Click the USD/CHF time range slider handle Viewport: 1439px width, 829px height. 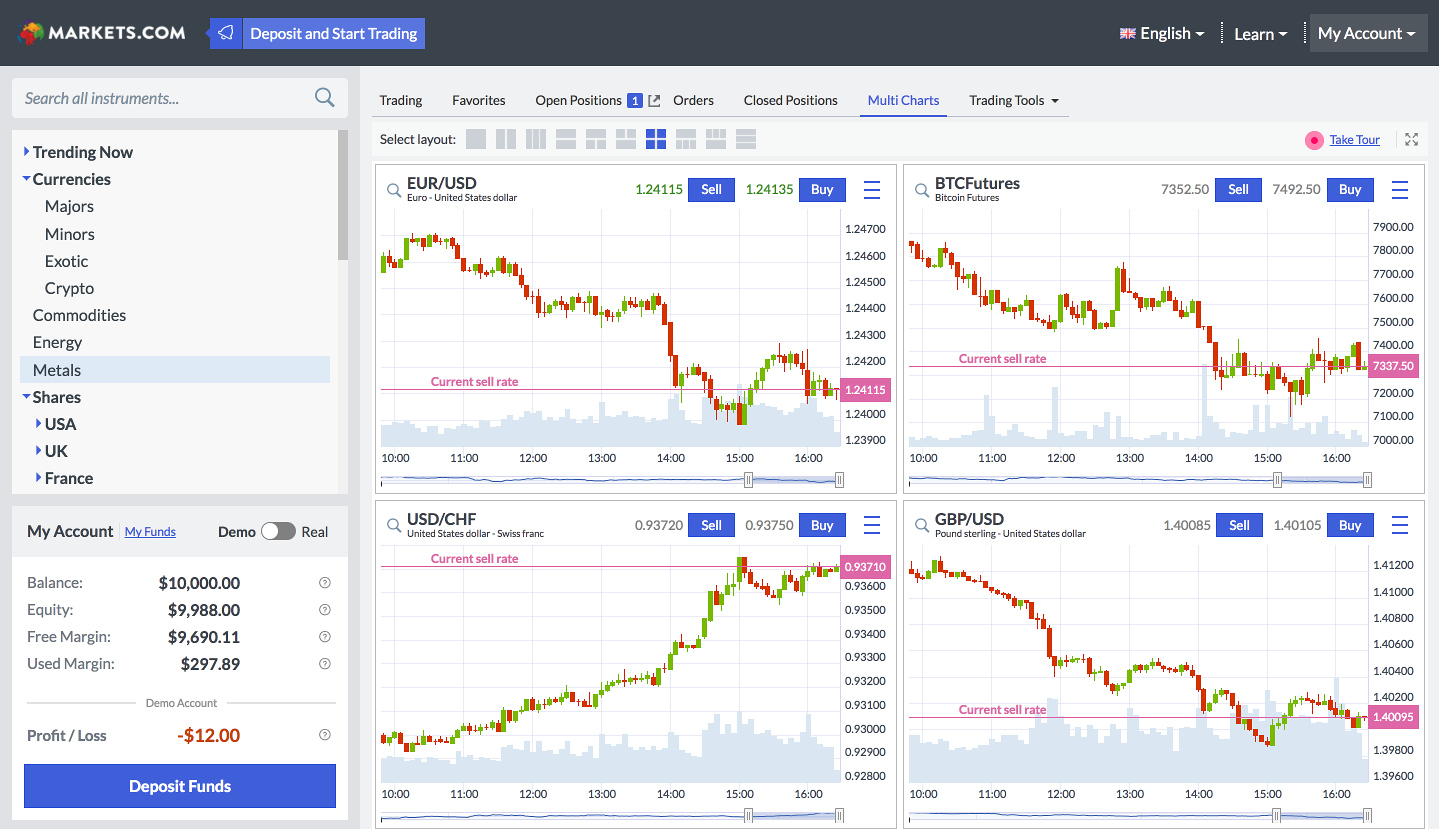click(x=748, y=816)
